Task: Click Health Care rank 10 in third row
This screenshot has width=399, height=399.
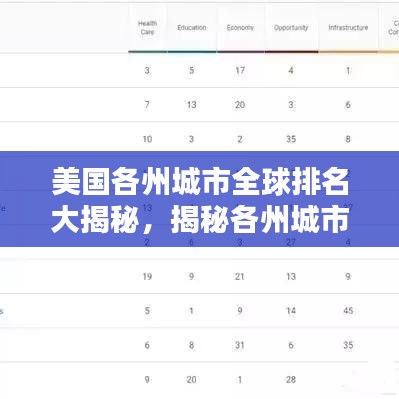Action: (147, 139)
